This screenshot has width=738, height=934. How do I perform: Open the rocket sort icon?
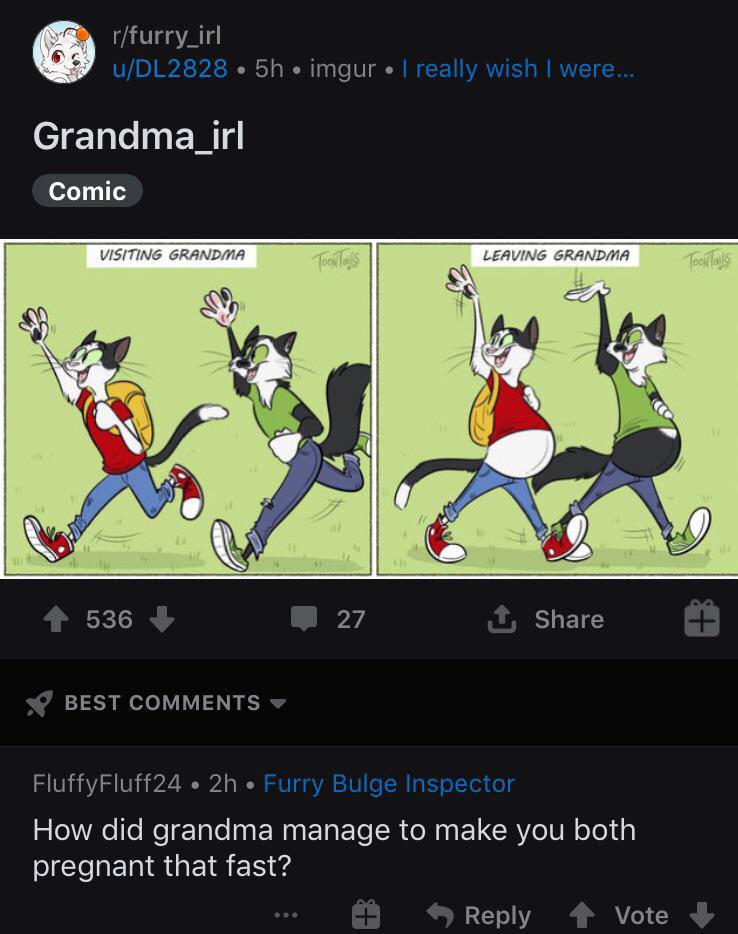click(x=39, y=703)
